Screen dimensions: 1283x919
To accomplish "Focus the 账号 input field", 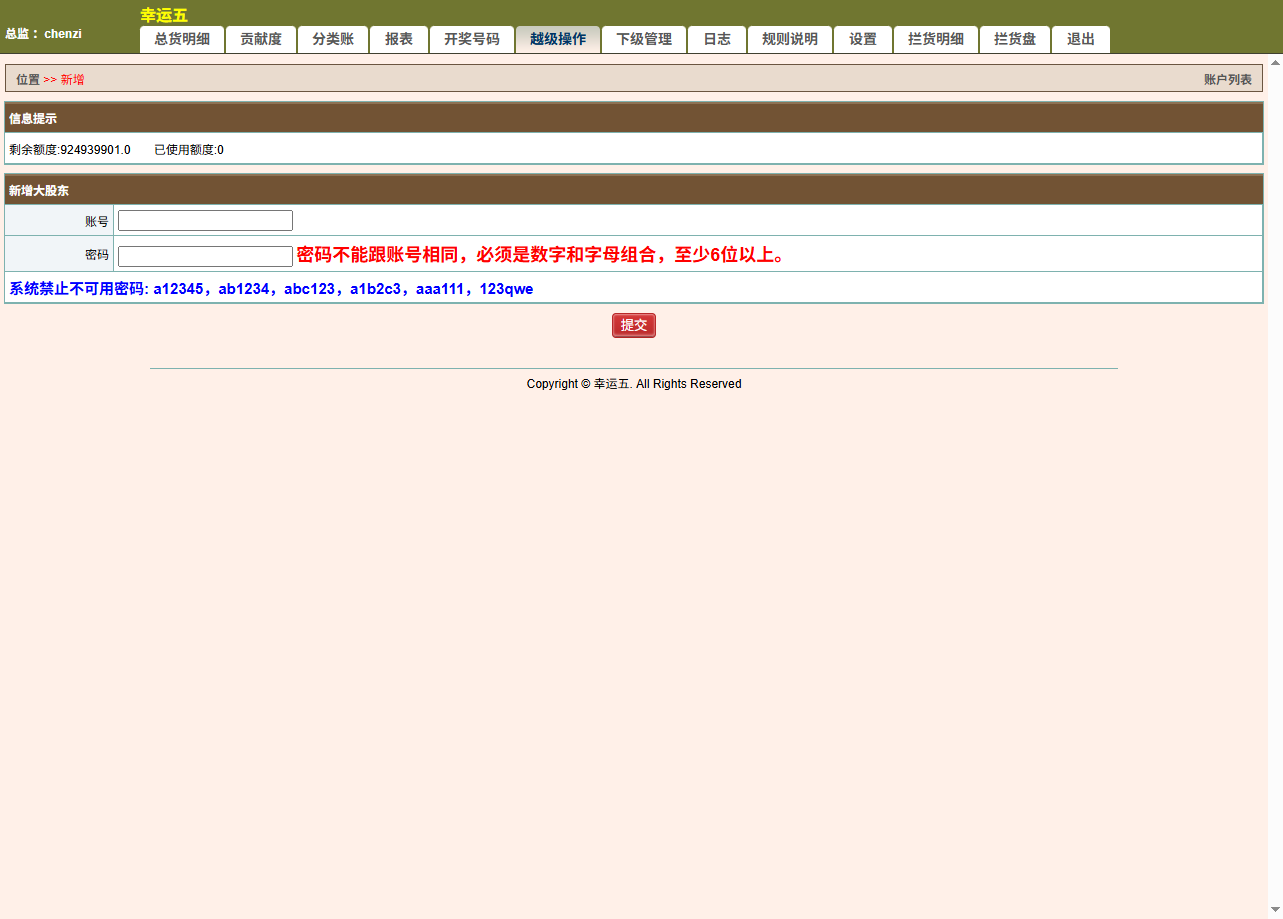I will click(205, 221).
